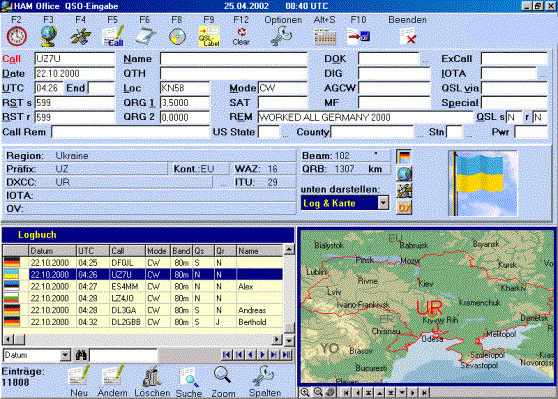The image size is (558, 399).
Task: Zoom in on the map
Action: (x=305, y=392)
